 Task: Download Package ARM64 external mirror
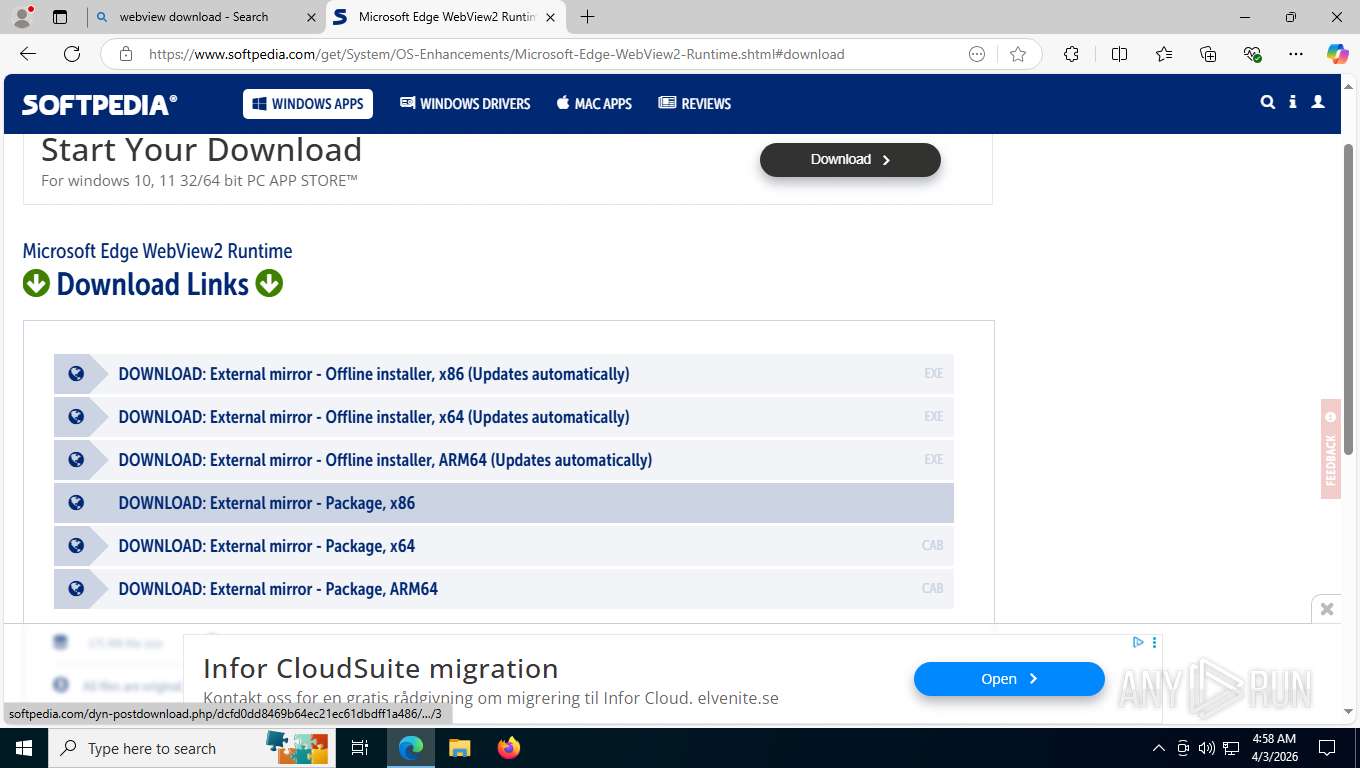pyautogui.click(x=504, y=589)
